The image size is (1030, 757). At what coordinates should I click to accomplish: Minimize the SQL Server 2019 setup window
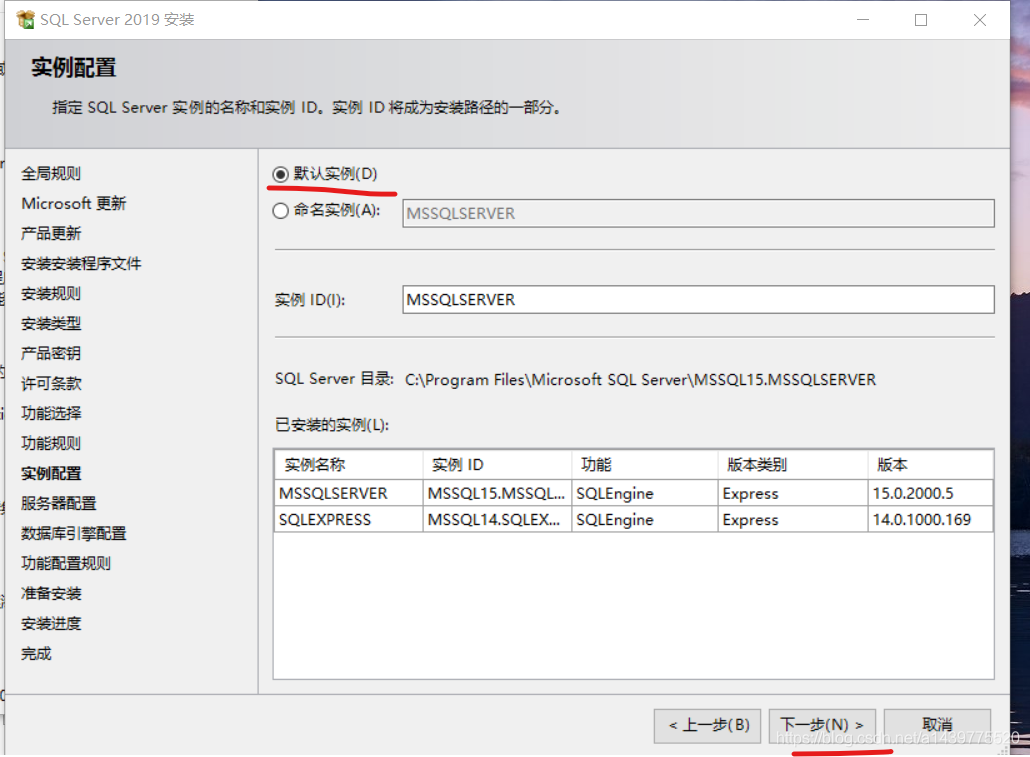point(863,20)
